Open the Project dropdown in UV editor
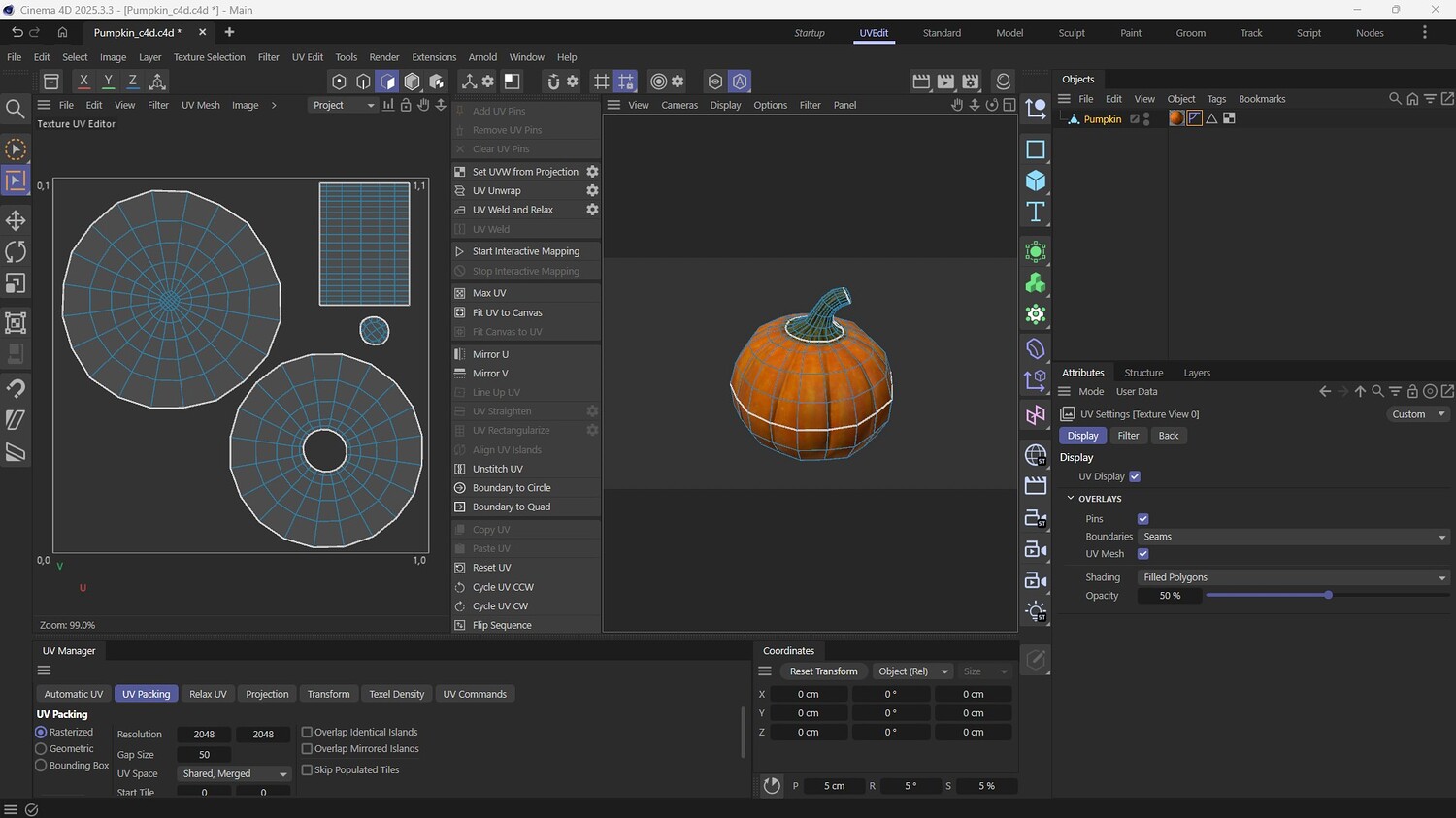 pyautogui.click(x=343, y=105)
